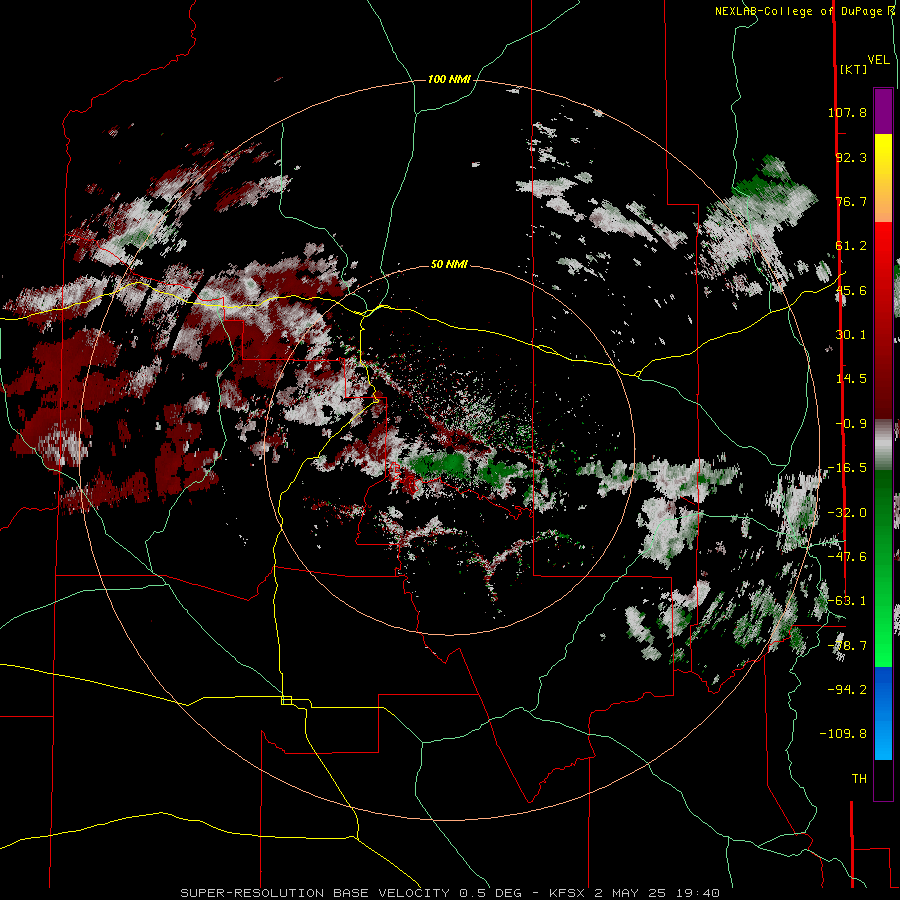900x900 pixels.
Task: Click the -94.2 velocity scale value
Action: [x=847, y=689]
